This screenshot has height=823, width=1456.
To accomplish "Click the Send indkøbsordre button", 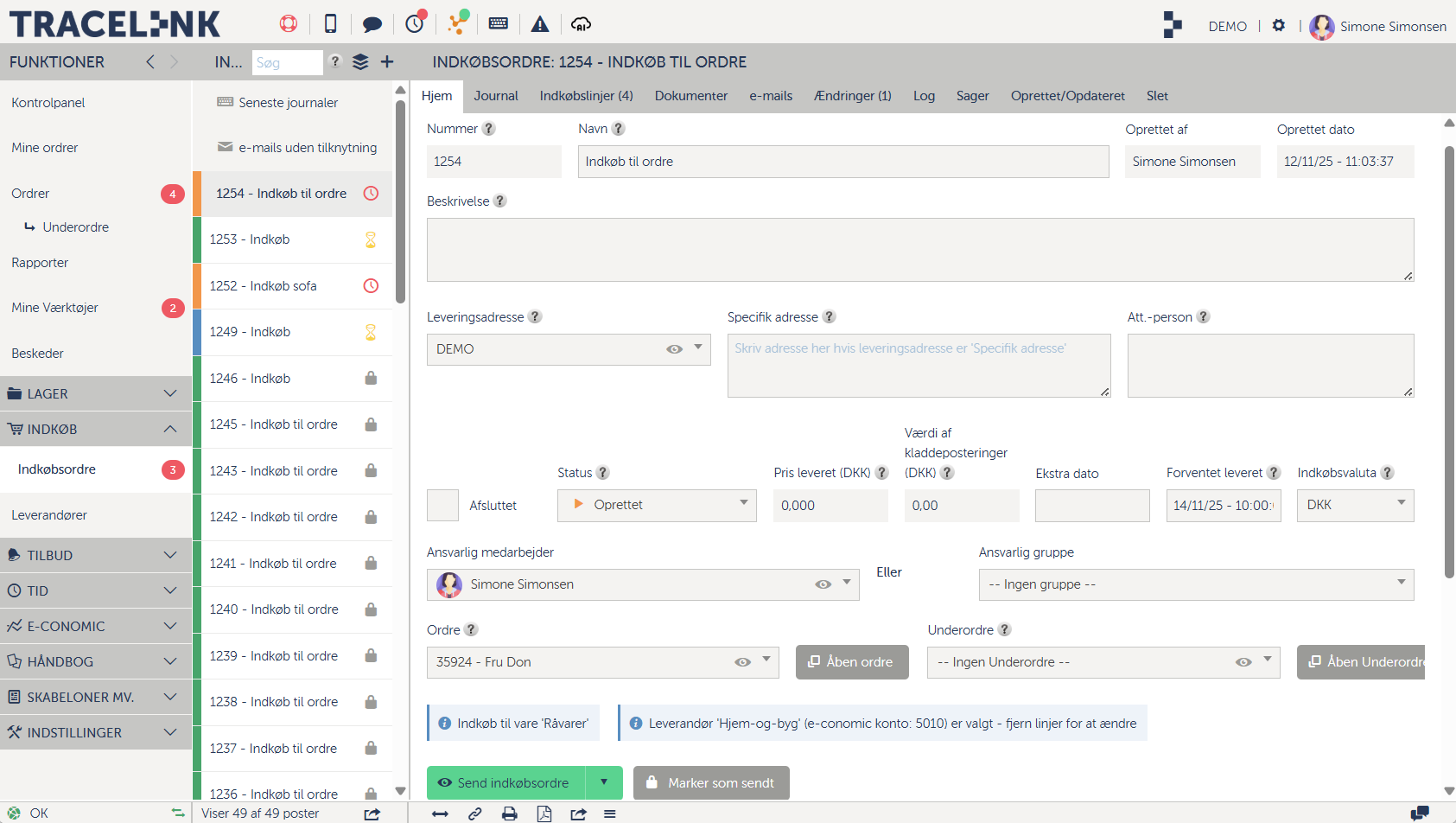I will point(505,782).
